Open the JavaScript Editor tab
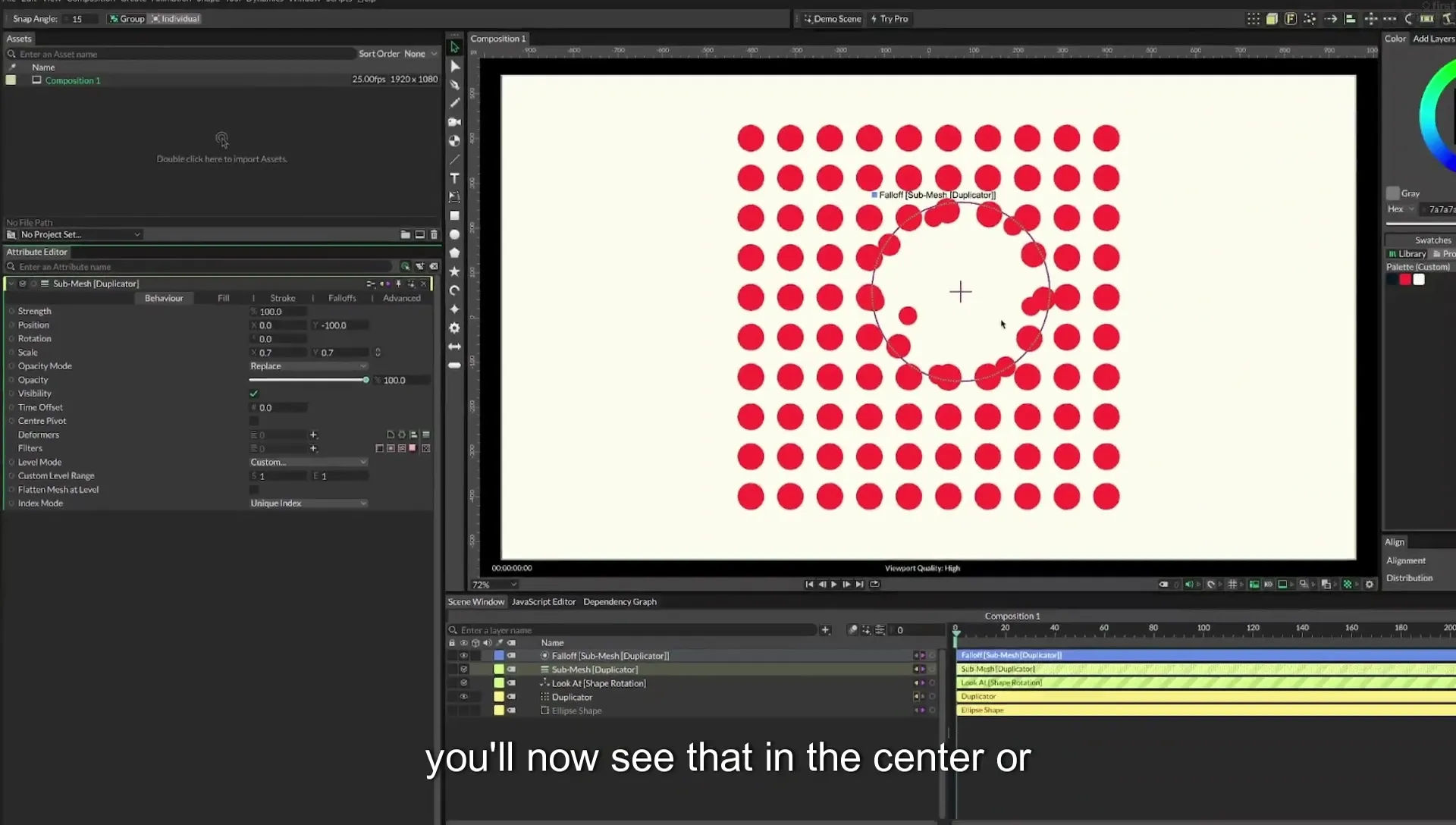 [x=544, y=602]
